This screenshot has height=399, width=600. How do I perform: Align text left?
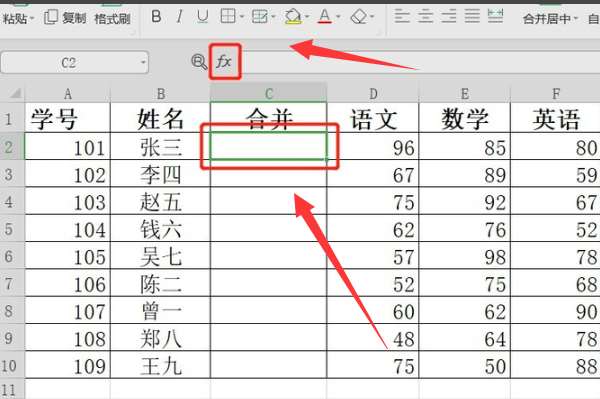tap(402, 16)
